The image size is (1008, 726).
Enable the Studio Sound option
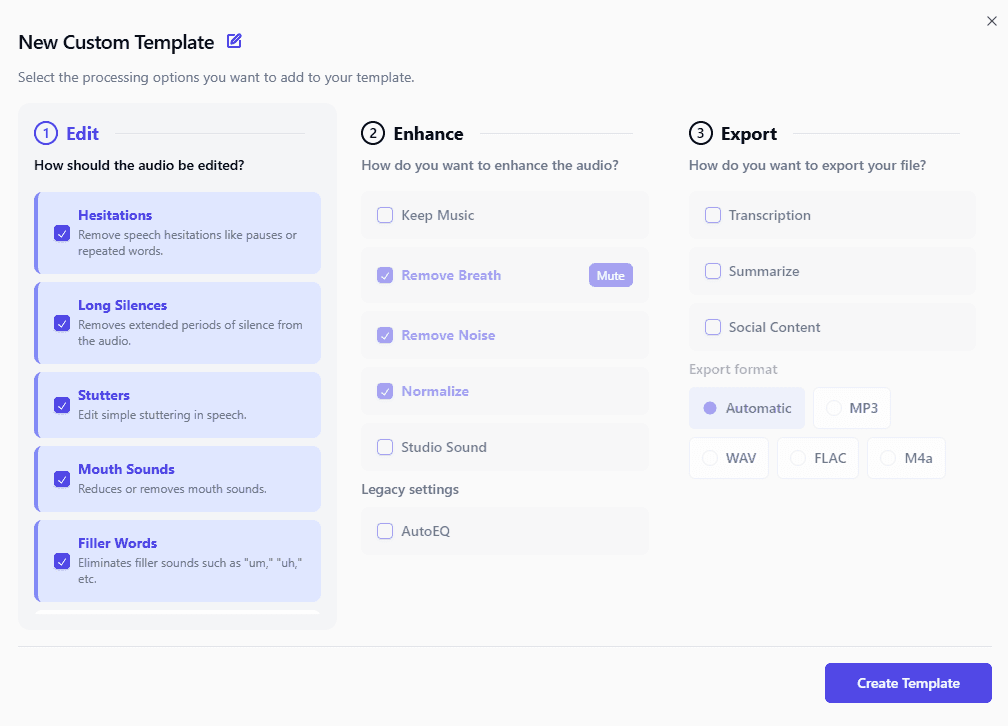(385, 447)
